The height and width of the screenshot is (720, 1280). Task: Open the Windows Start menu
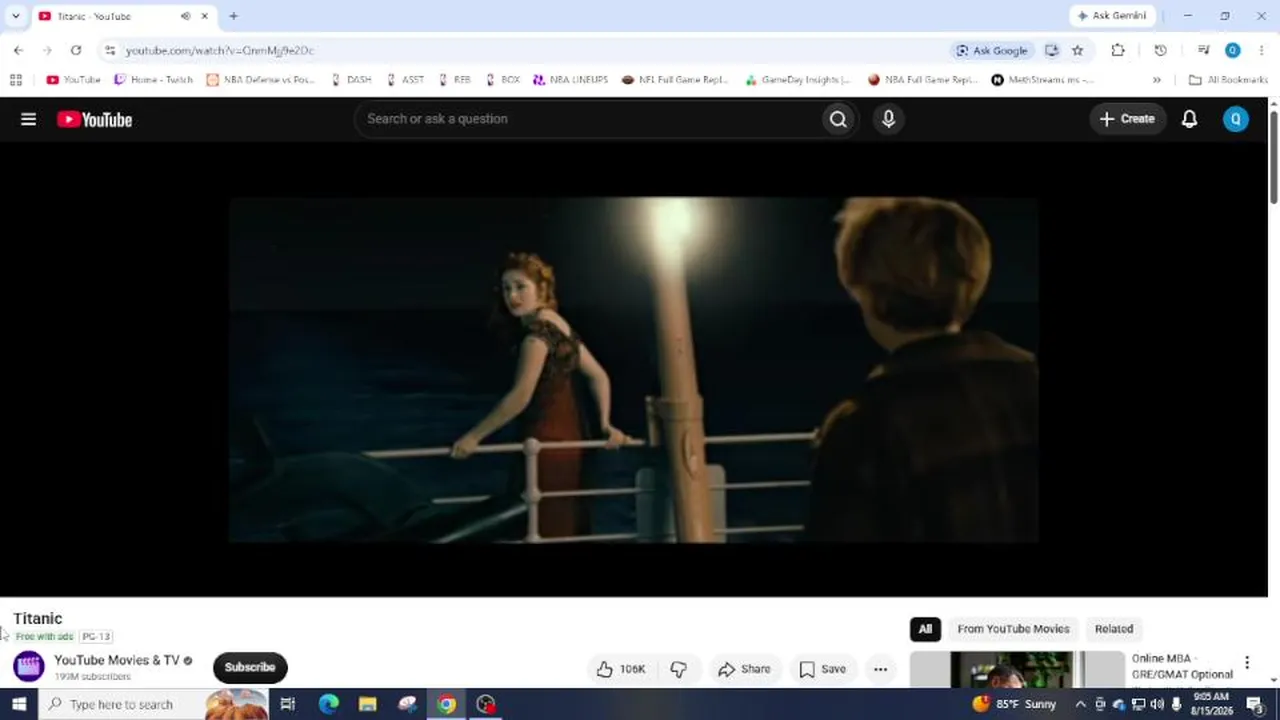coord(19,704)
